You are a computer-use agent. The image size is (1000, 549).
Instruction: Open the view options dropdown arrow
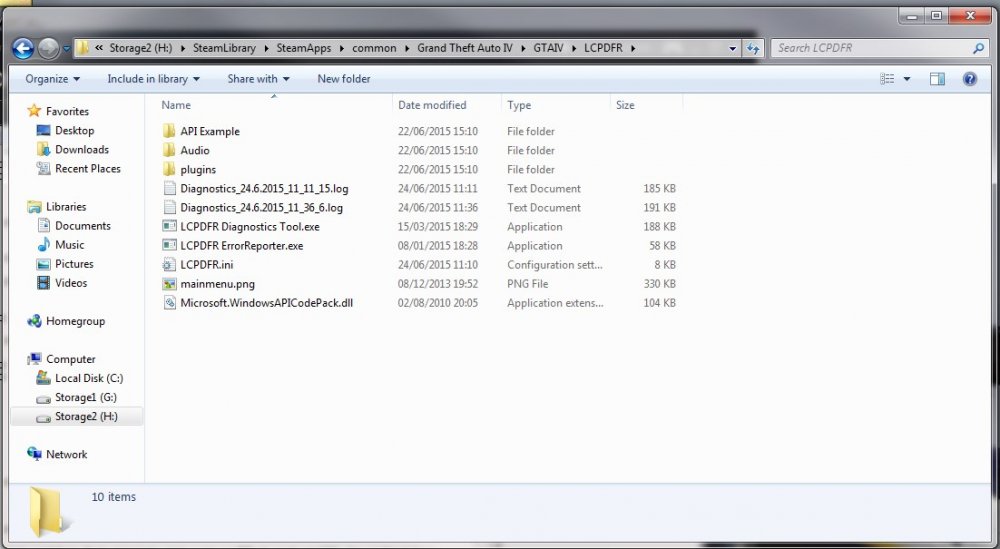[906, 79]
